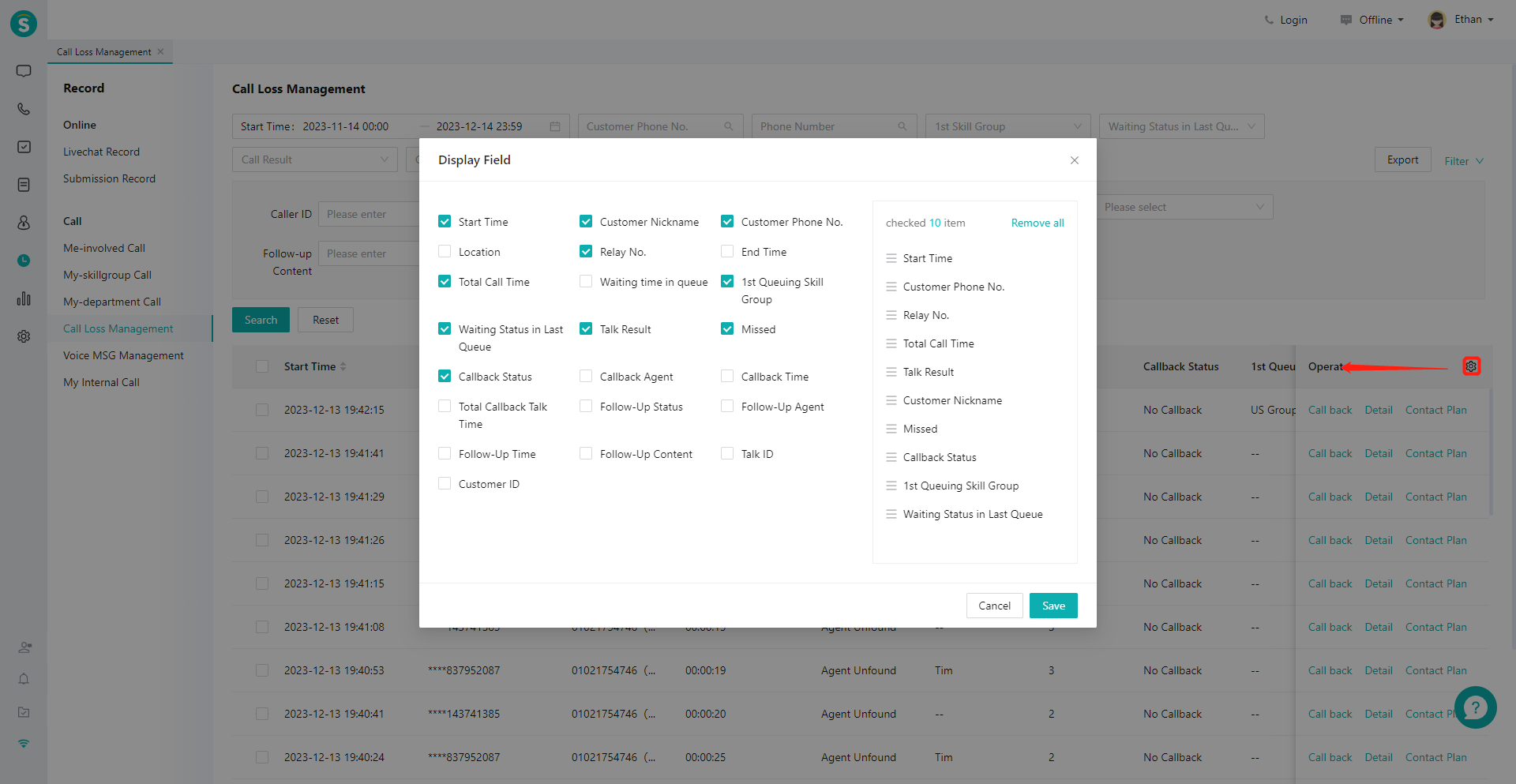Cancel the Display Field dialog

(x=994, y=606)
